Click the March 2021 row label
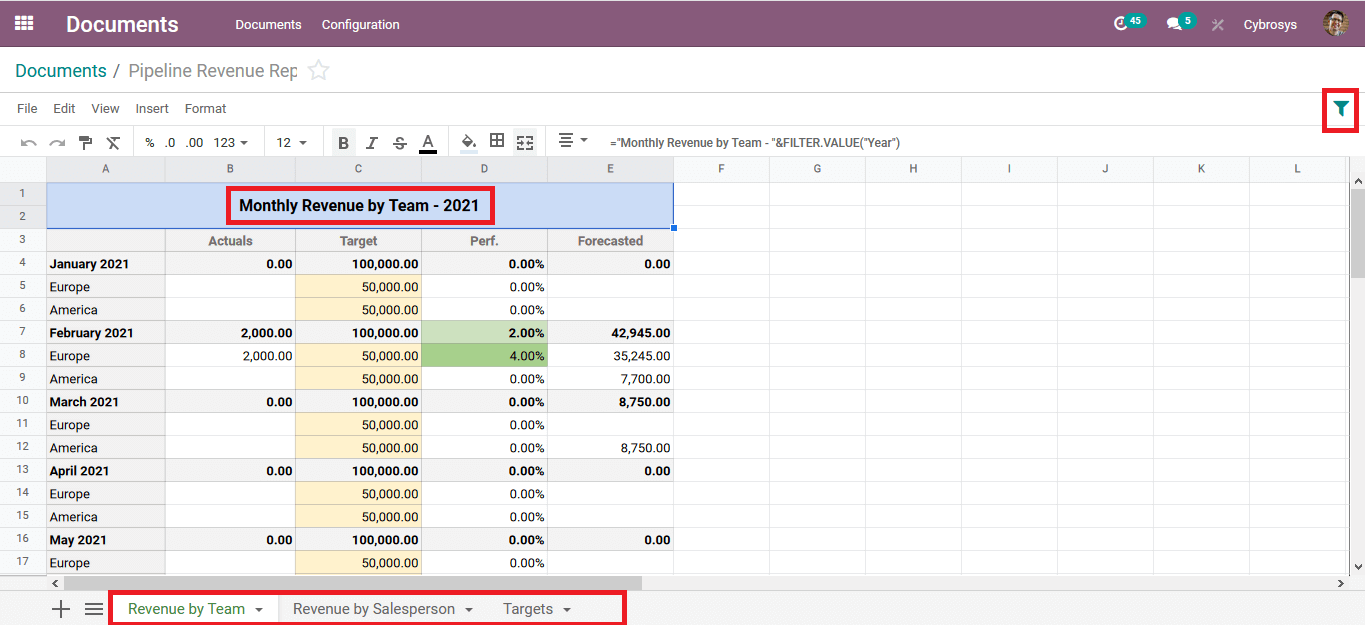The image size is (1365, 625). click(106, 401)
